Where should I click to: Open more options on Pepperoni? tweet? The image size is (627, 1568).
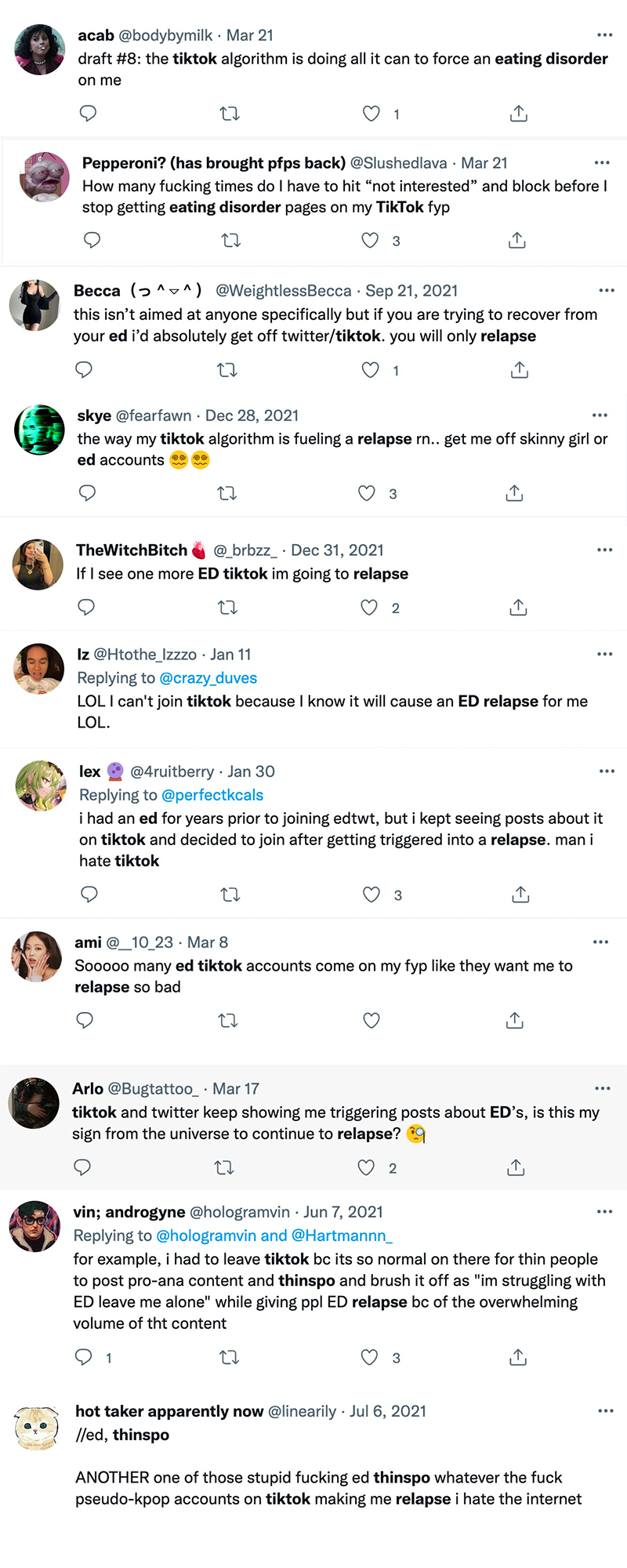pyautogui.click(x=602, y=163)
